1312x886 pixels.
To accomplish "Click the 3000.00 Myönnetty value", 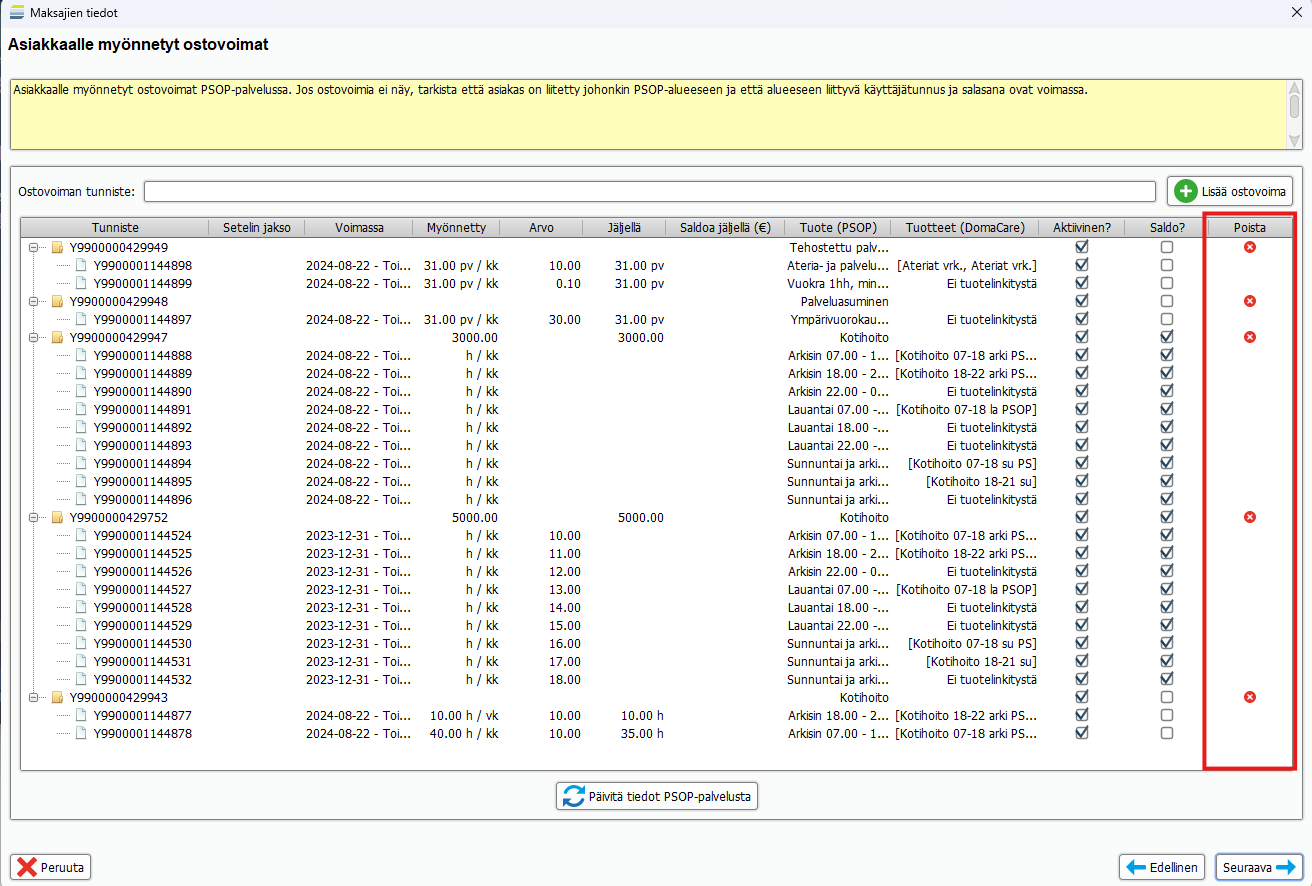I will click(x=474, y=338).
